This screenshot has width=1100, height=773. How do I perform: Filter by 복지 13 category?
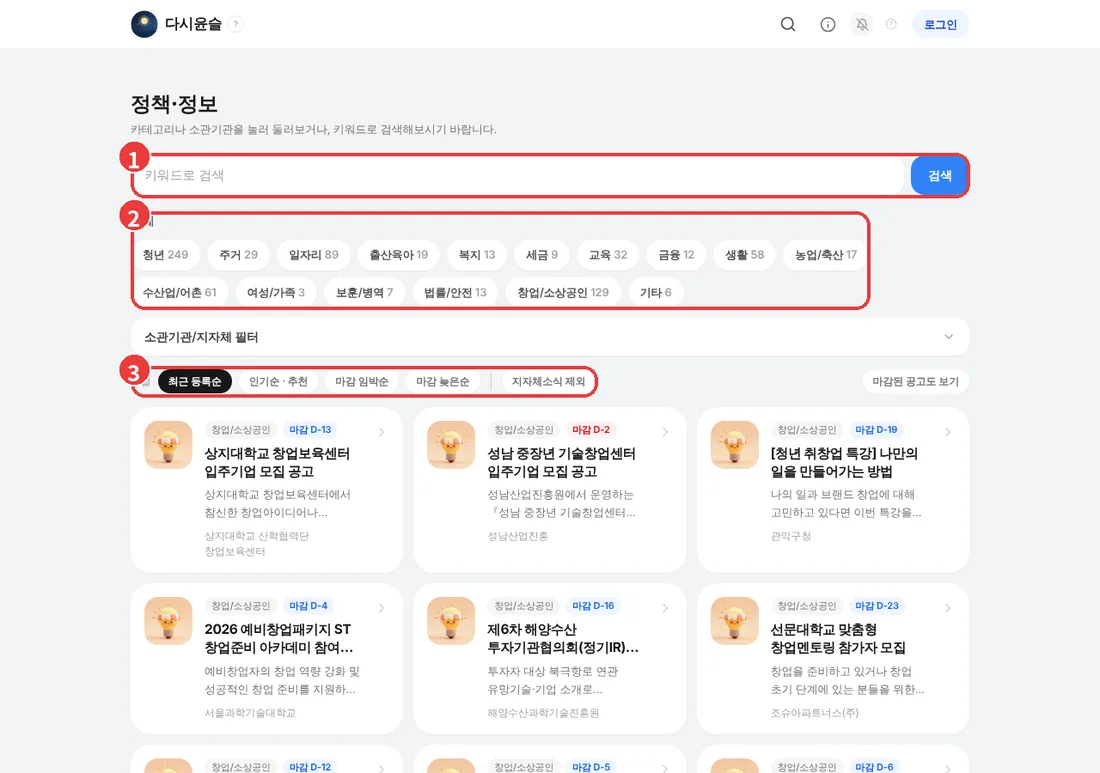pos(477,255)
